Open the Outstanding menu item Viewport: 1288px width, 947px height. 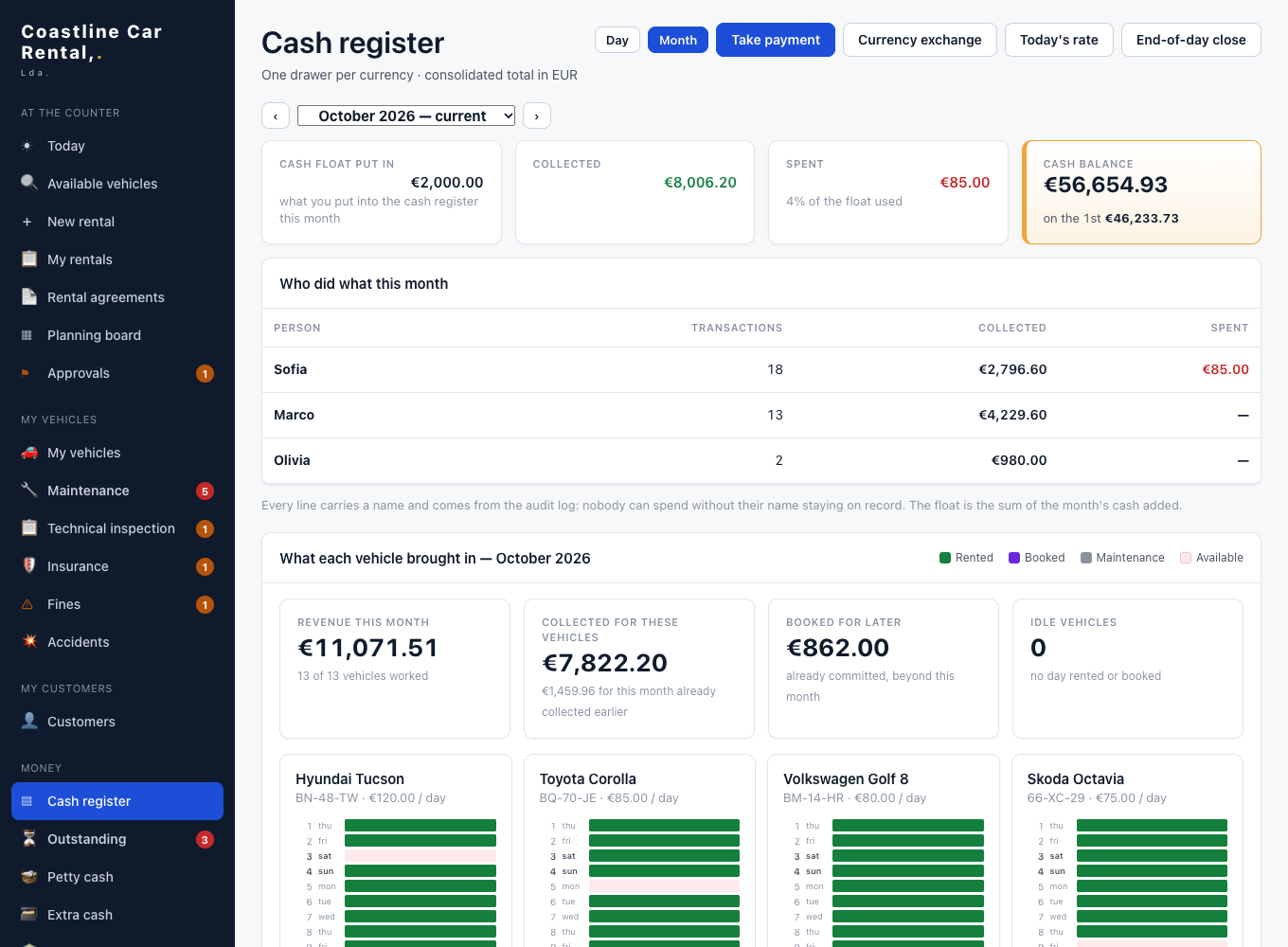pos(117,839)
